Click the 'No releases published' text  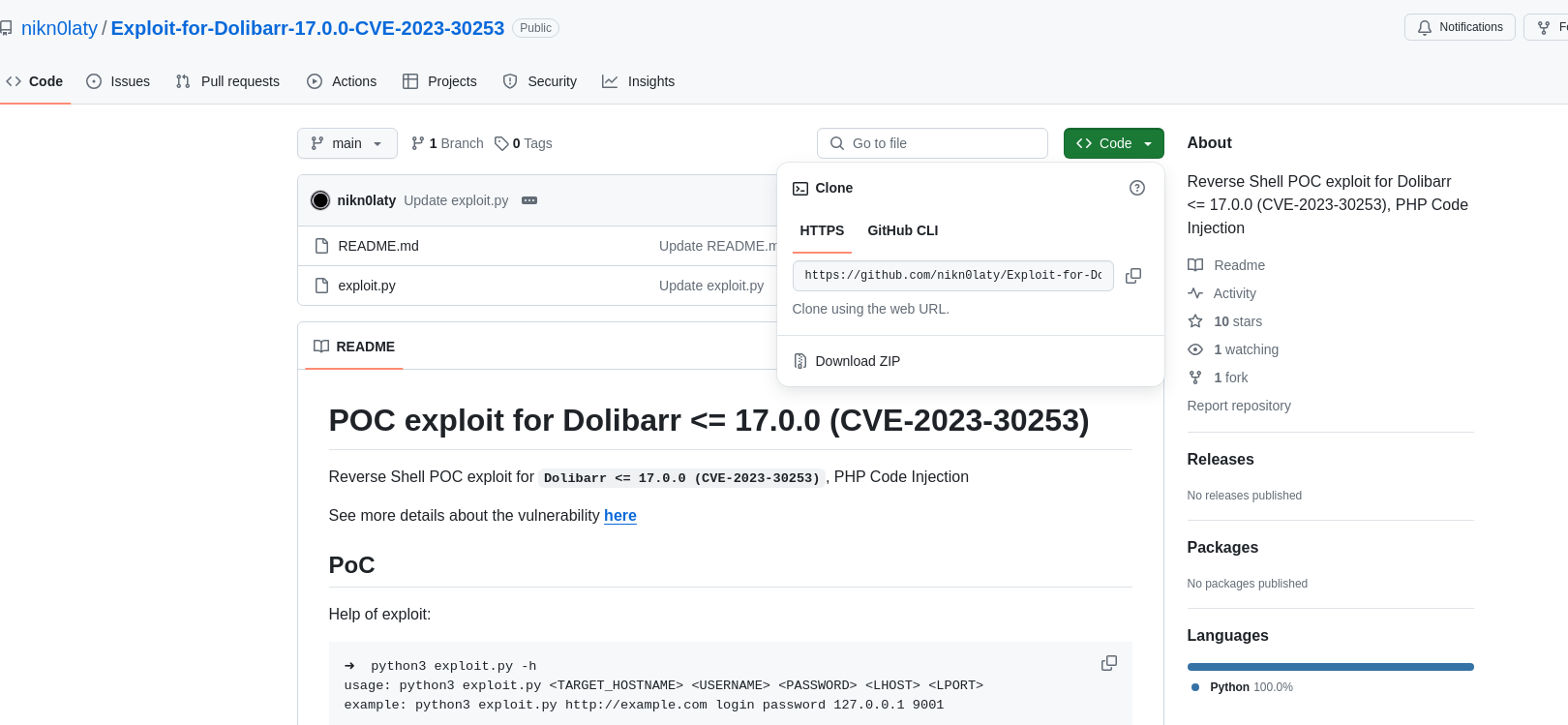pos(1245,496)
